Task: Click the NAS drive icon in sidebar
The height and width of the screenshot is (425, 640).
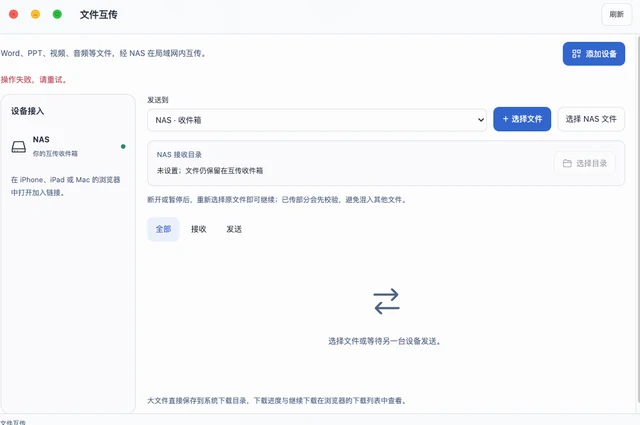Action: 18,147
